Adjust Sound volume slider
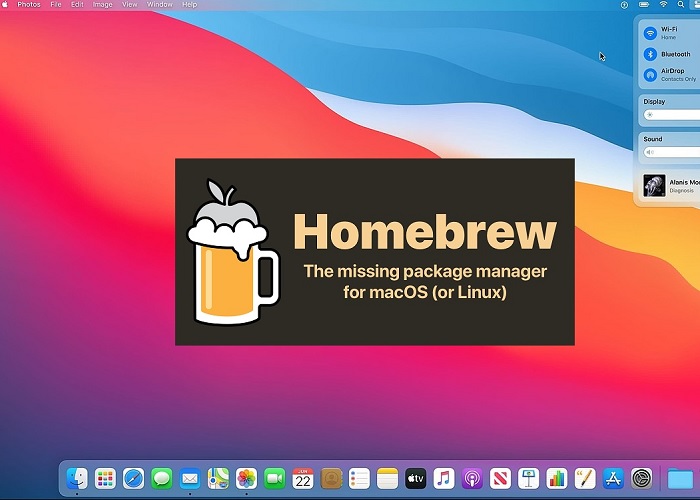This screenshot has height=500, width=700. coord(671,152)
